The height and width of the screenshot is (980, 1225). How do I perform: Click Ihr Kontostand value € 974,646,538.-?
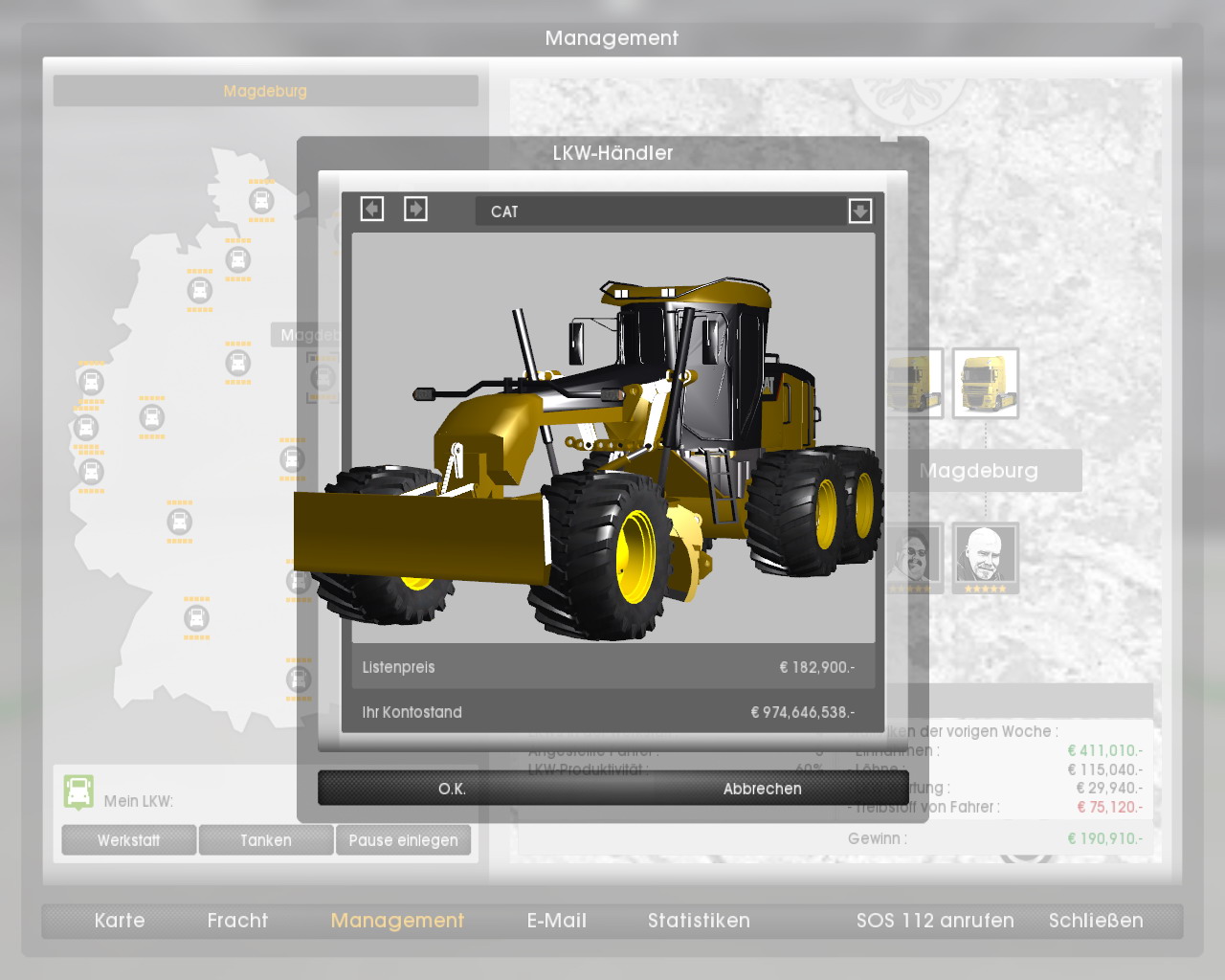802,712
